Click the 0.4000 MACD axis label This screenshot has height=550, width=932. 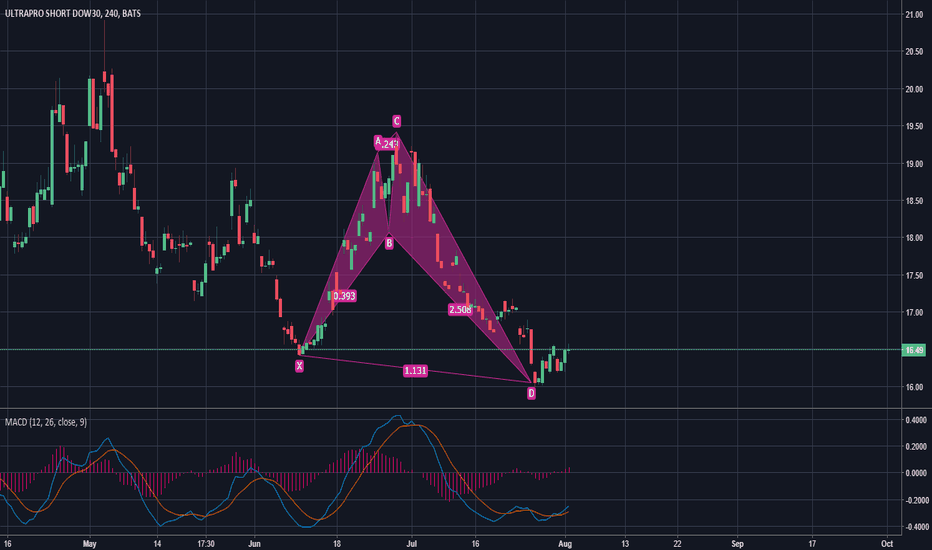pos(915,420)
